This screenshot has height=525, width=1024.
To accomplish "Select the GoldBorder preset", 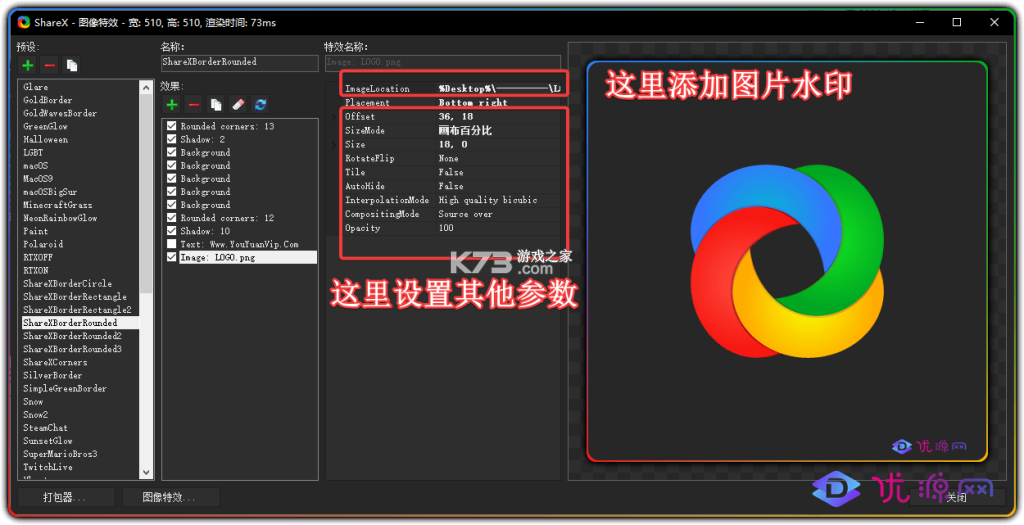I will 48,100.
